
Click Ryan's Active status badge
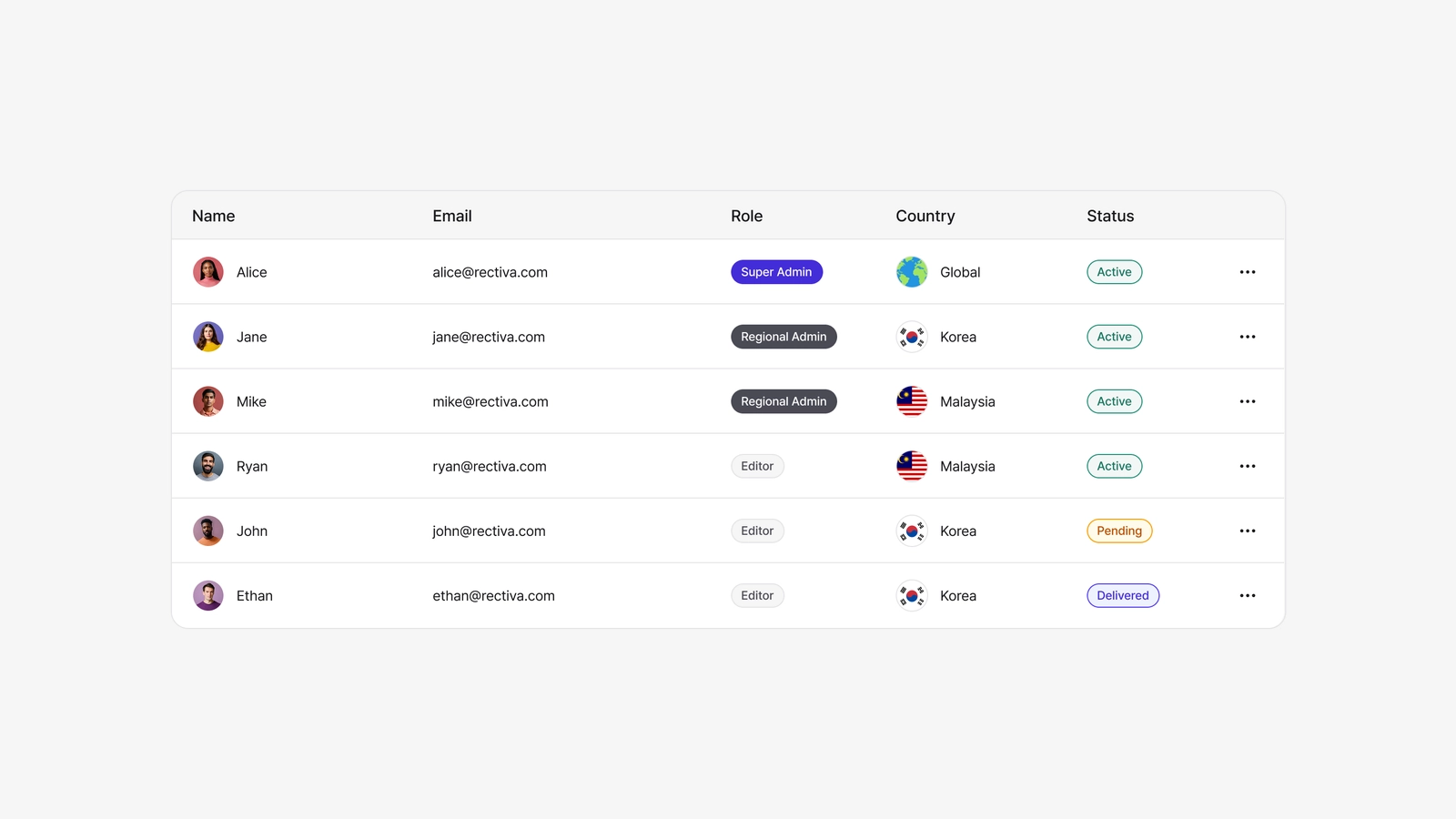click(x=1114, y=466)
